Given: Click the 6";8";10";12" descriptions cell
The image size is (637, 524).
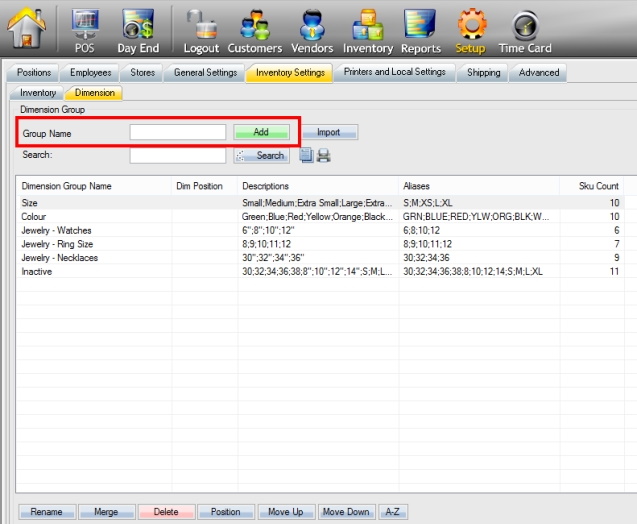Looking at the screenshot, I should (318, 230).
